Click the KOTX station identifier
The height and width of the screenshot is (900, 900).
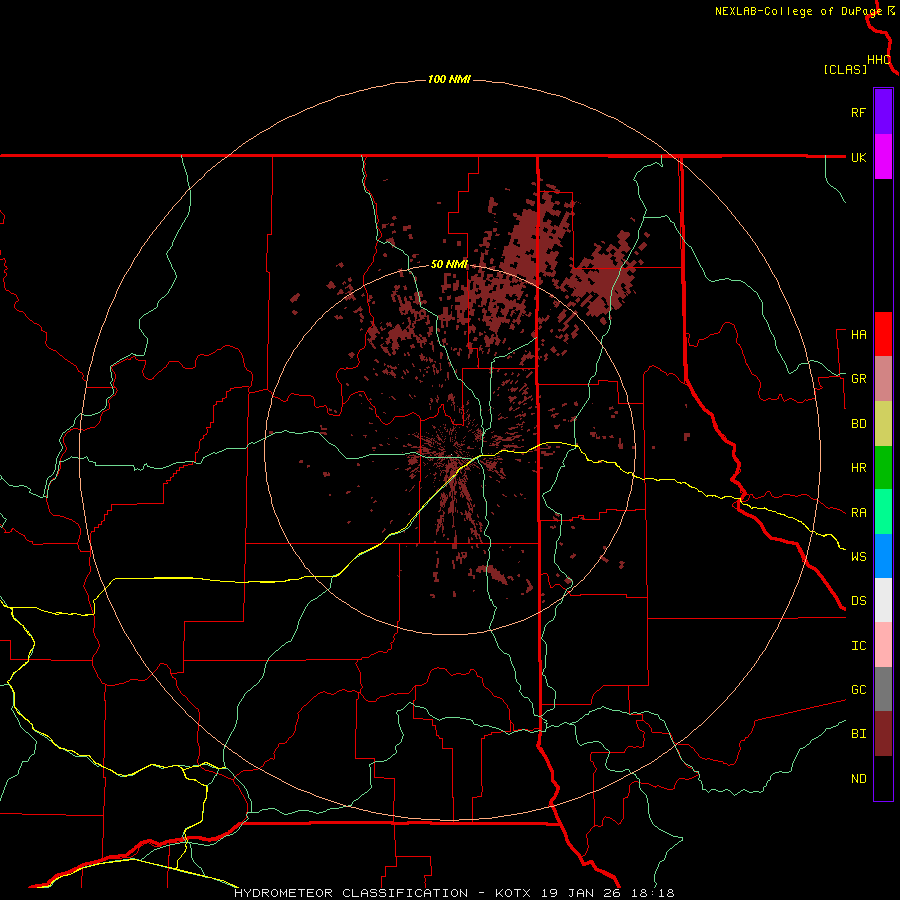point(513,893)
